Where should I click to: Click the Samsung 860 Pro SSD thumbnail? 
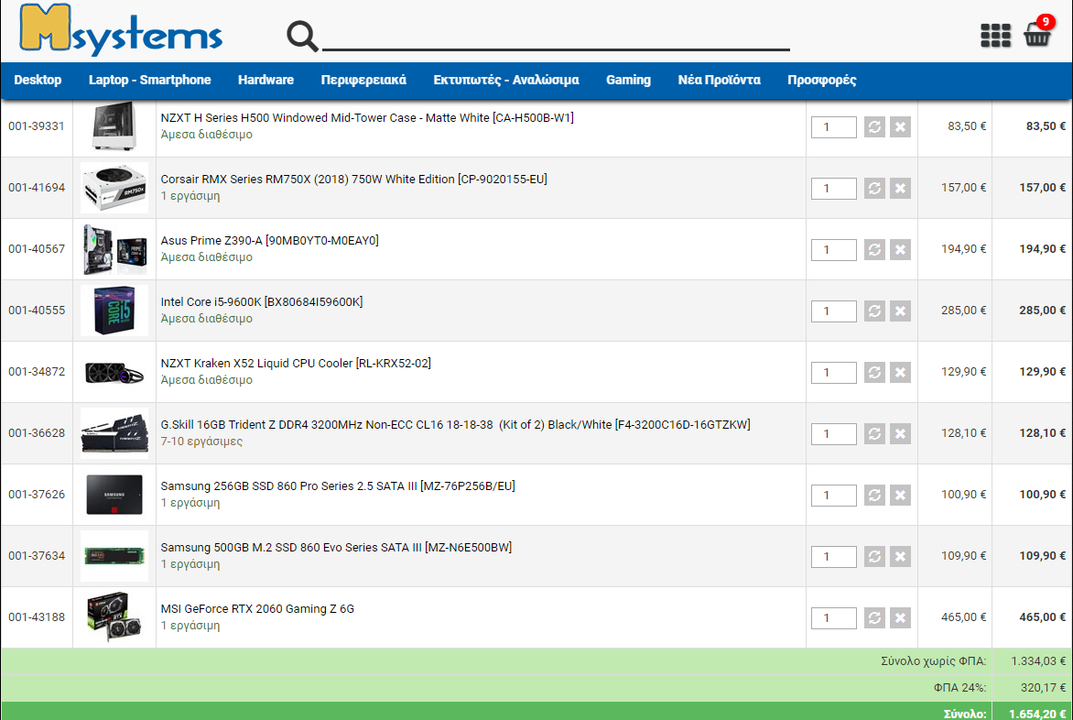tap(114, 495)
